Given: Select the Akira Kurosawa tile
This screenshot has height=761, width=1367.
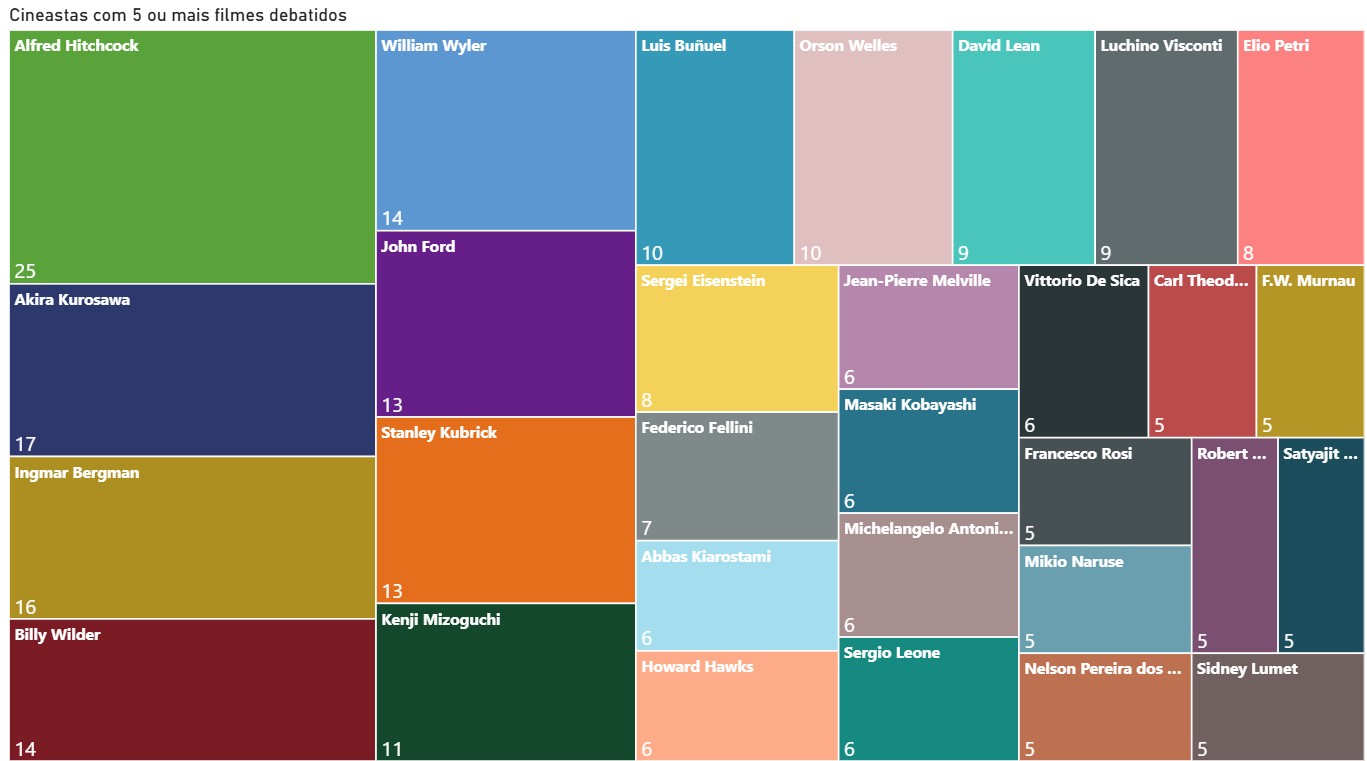Looking at the screenshot, I should [x=192, y=370].
